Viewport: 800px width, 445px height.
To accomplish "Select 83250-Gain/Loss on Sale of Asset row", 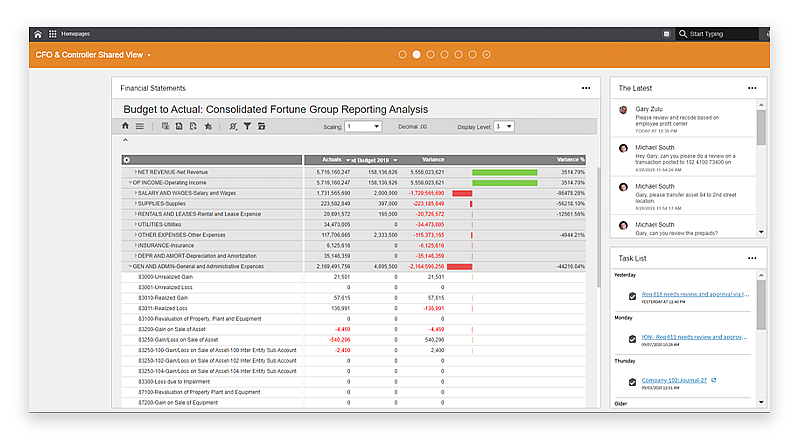I will (x=353, y=340).
